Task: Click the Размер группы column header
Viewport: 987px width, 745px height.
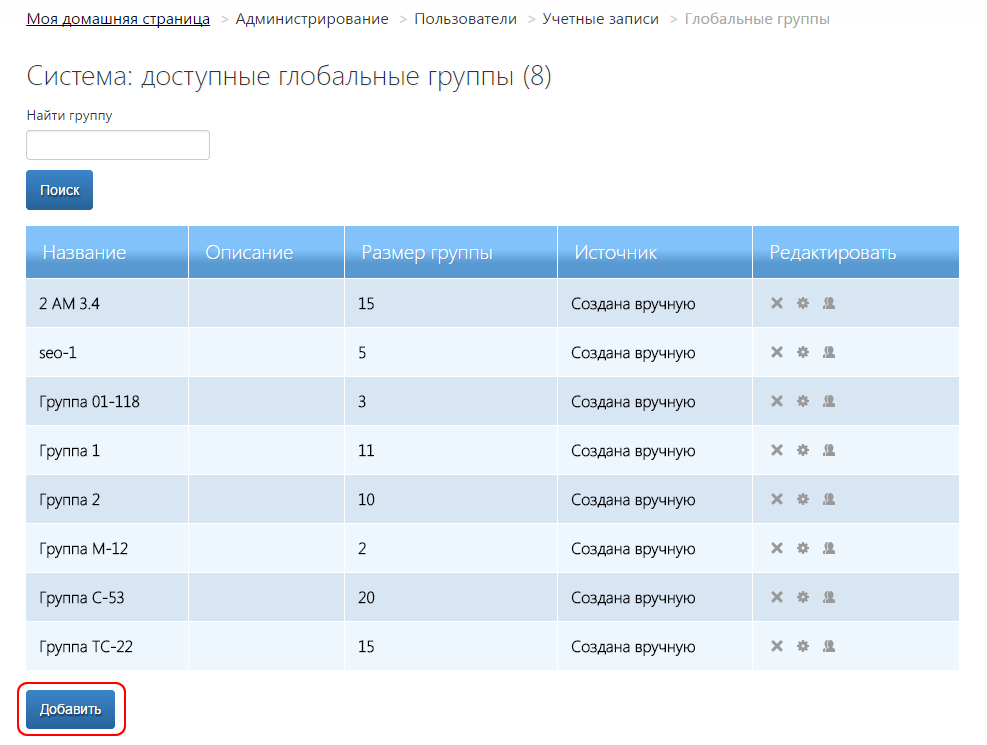Action: (x=427, y=252)
